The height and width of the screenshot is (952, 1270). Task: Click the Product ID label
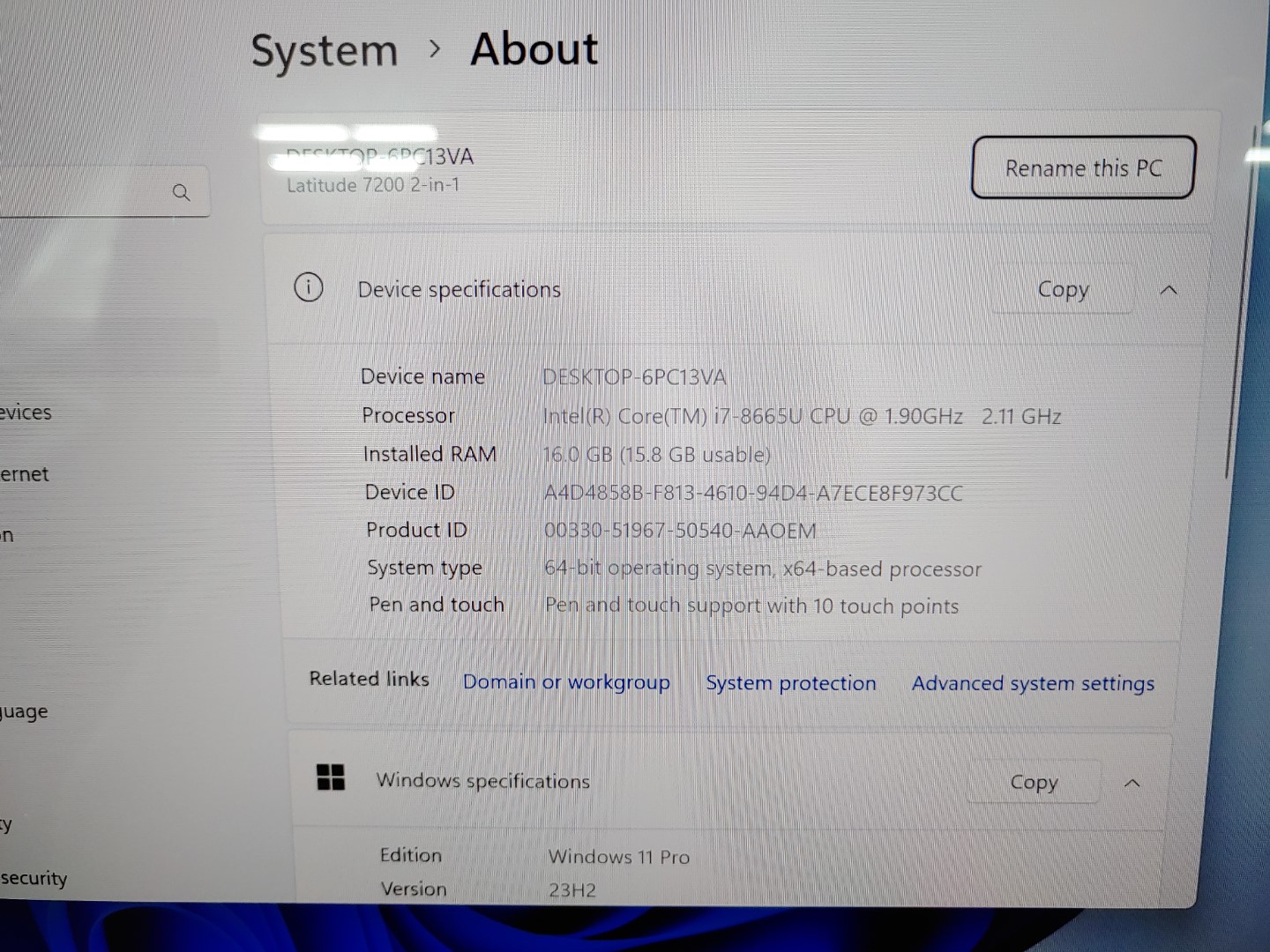pyautogui.click(x=416, y=530)
